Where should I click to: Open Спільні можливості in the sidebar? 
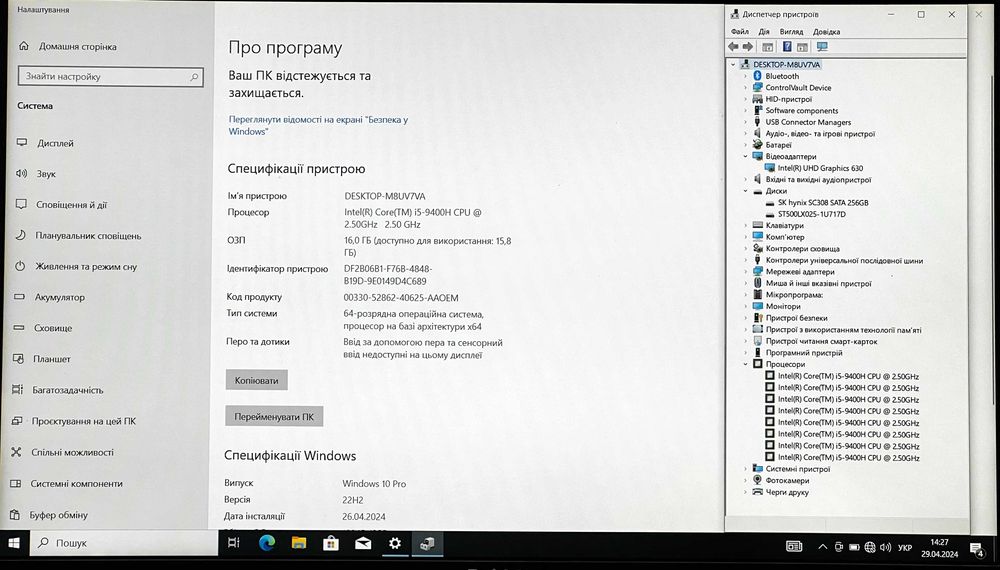[x=72, y=453]
